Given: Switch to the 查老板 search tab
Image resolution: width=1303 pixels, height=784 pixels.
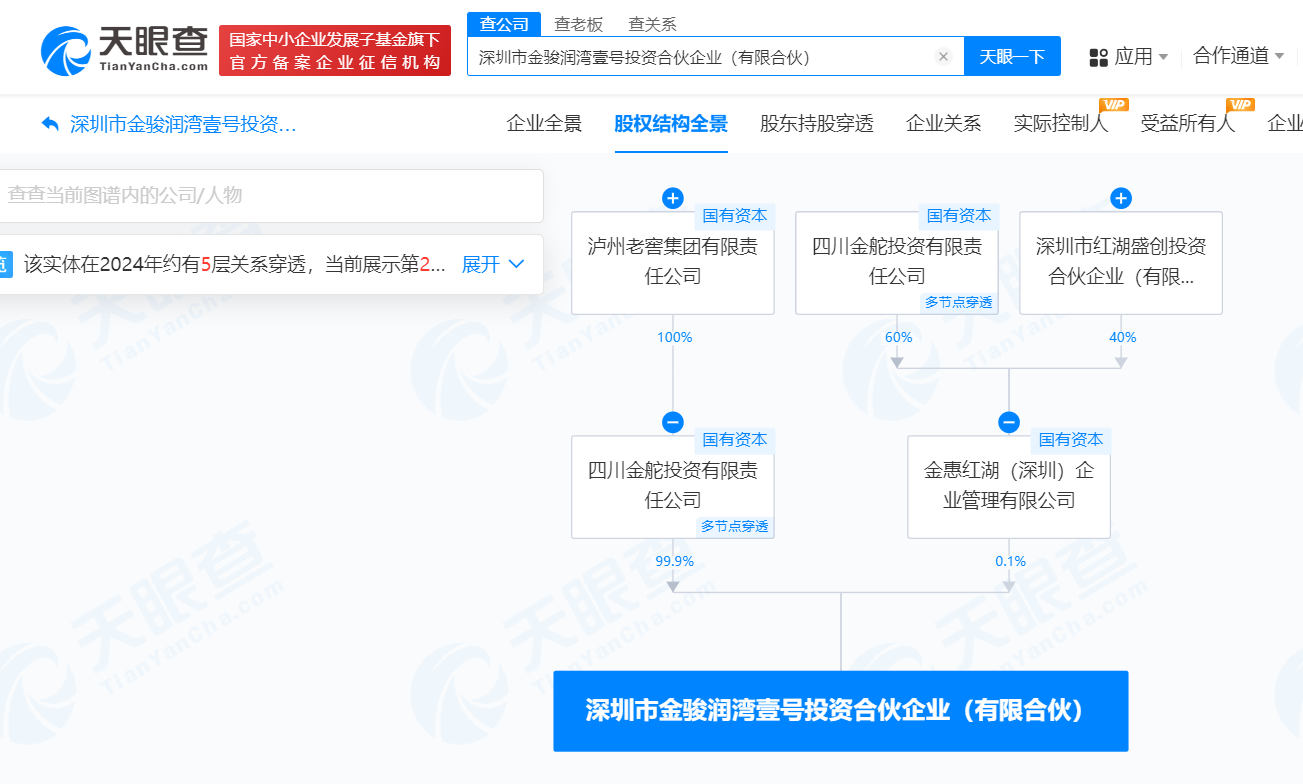Looking at the screenshot, I should pos(577,24).
